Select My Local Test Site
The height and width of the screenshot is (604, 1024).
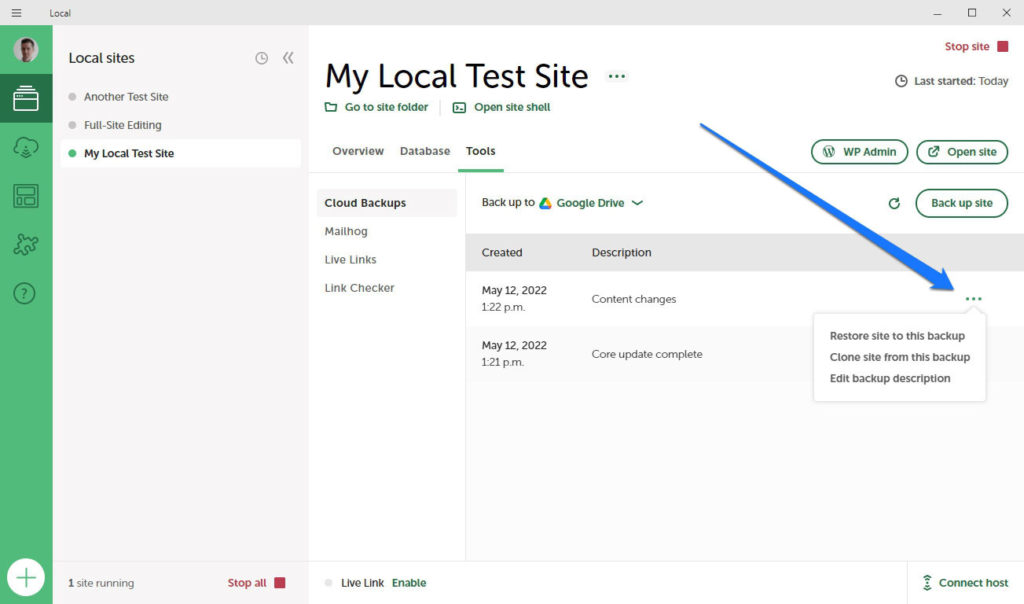[181, 153]
